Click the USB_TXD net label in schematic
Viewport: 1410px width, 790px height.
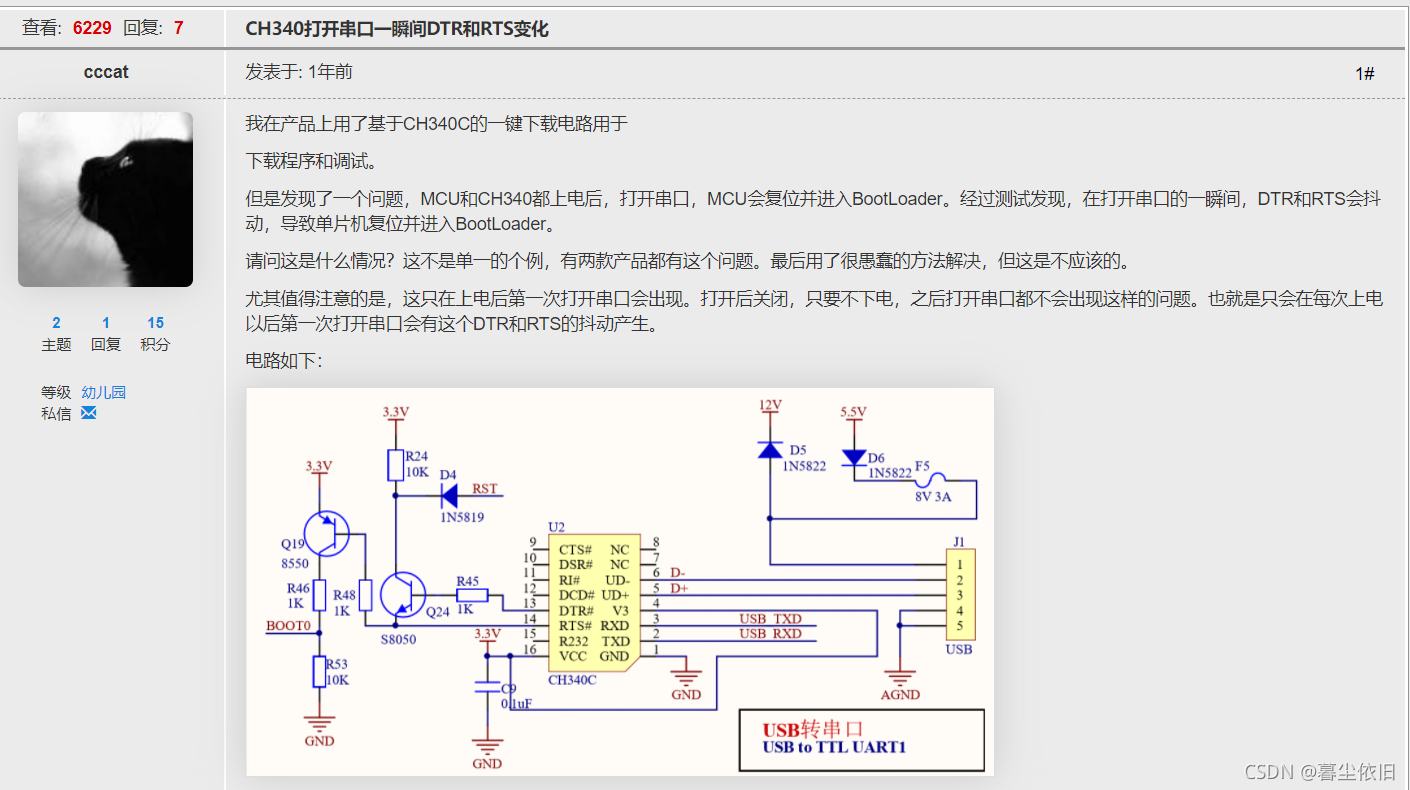770,619
